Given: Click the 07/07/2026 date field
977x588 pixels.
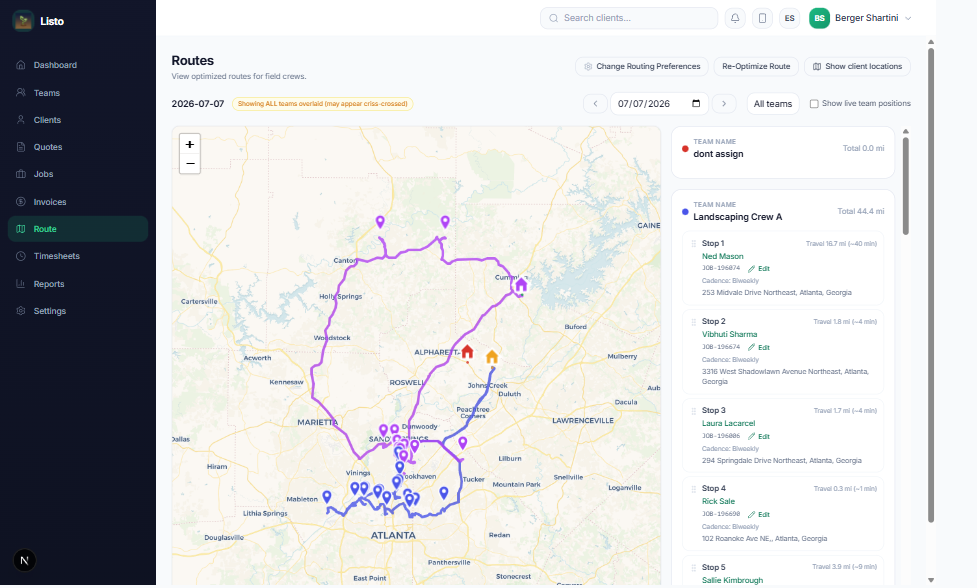Looking at the screenshot, I should click(x=659, y=103).
